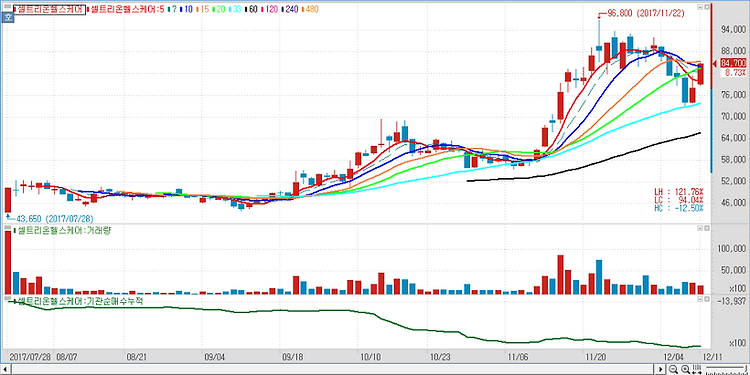The image size is (750, 375).
Task: Select the orange 15-day moving average legend
Action: pos(203,9)
